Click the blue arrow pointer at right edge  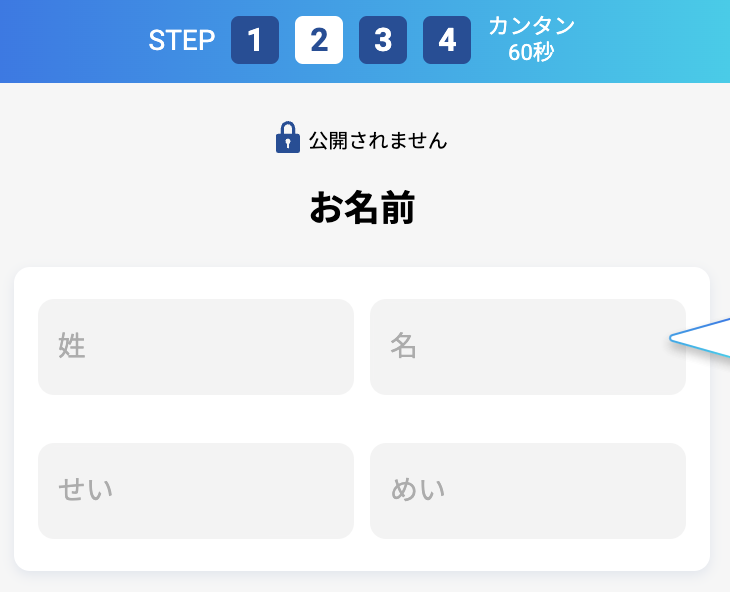[703, 340]
